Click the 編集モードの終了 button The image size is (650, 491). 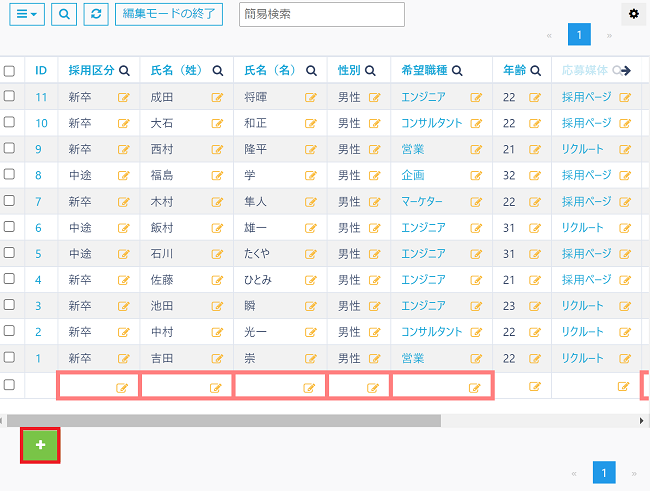[169, 14]
